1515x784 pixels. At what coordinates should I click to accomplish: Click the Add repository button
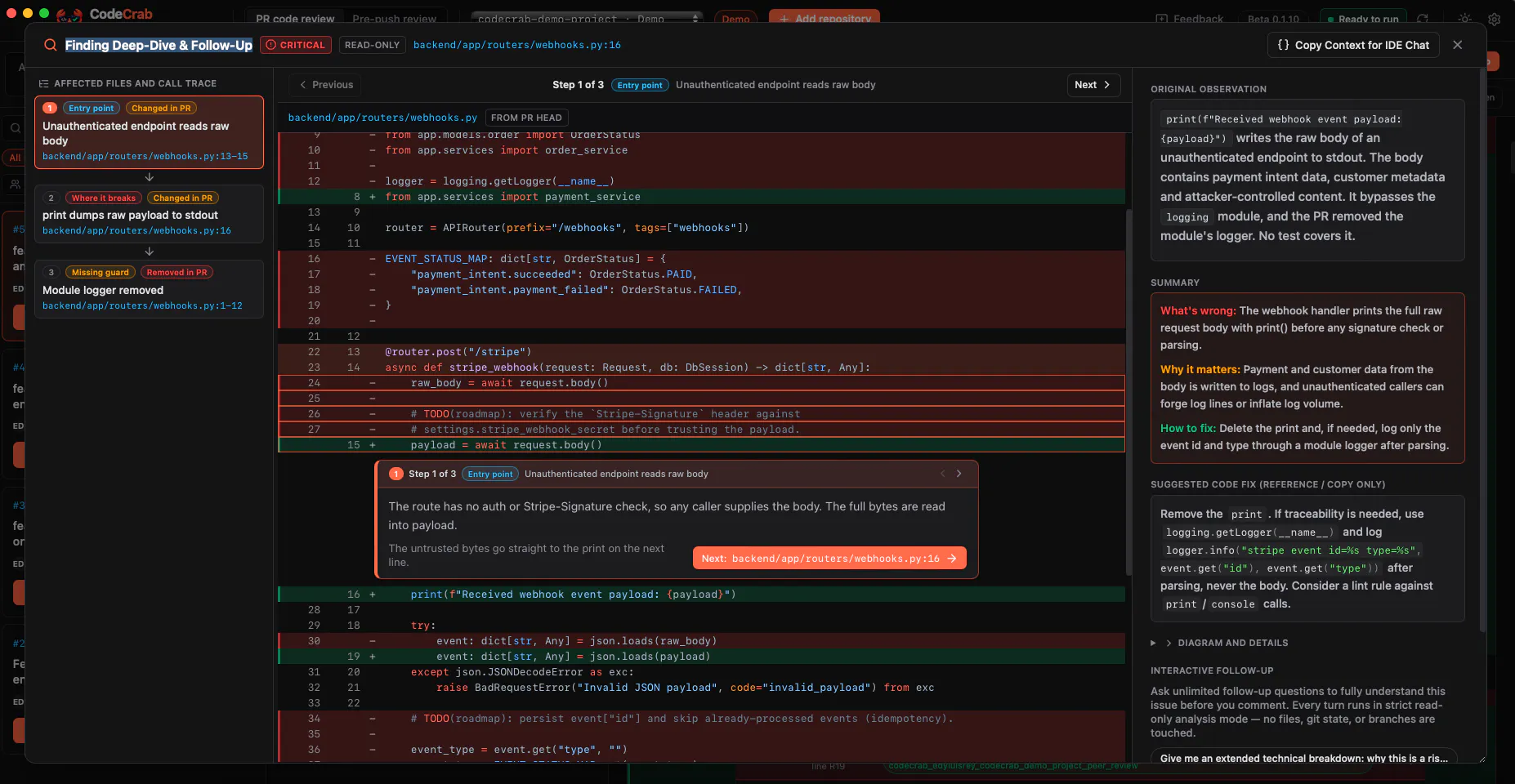825,19
